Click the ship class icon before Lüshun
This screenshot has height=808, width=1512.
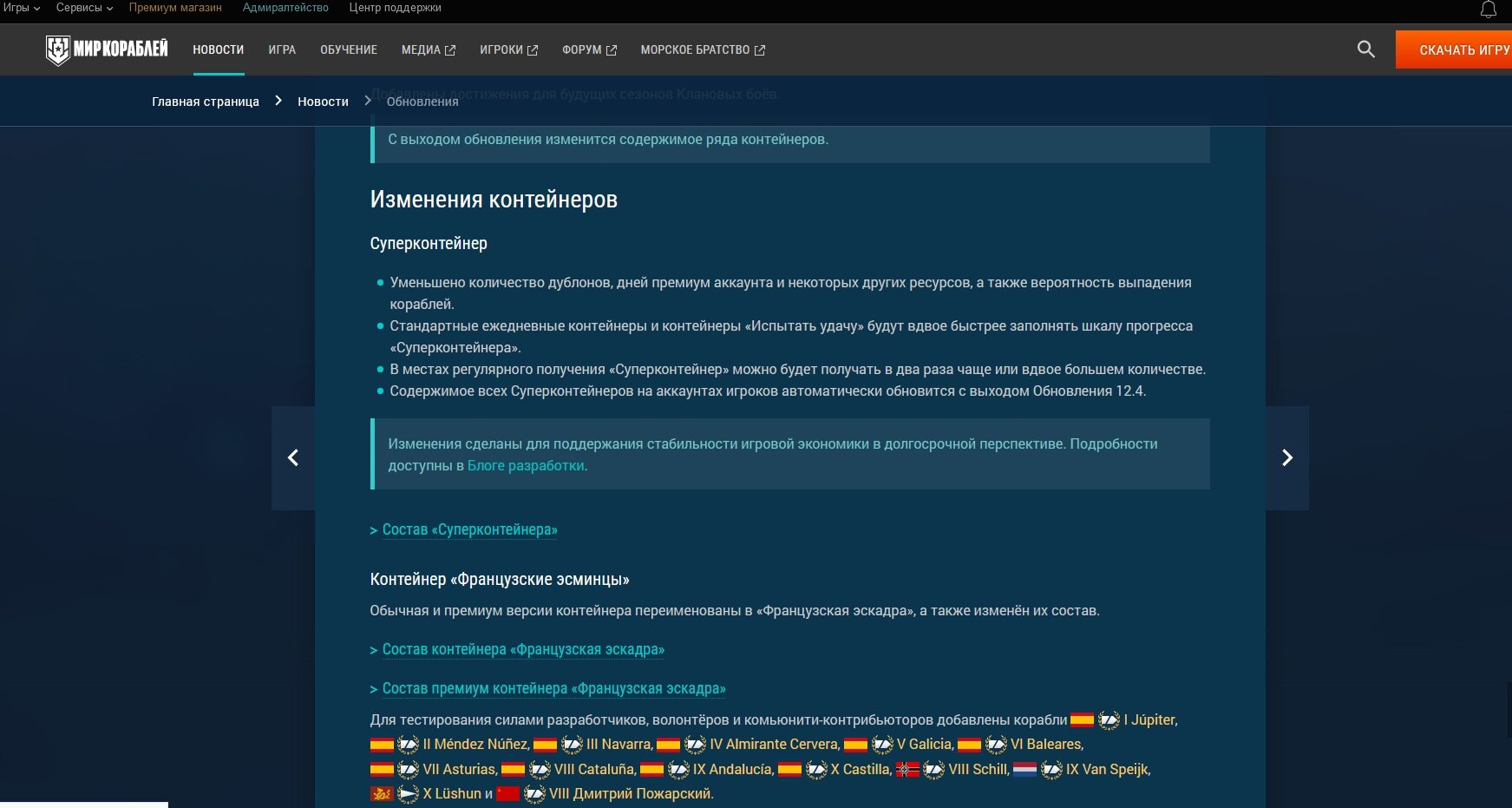pos(408,793)
